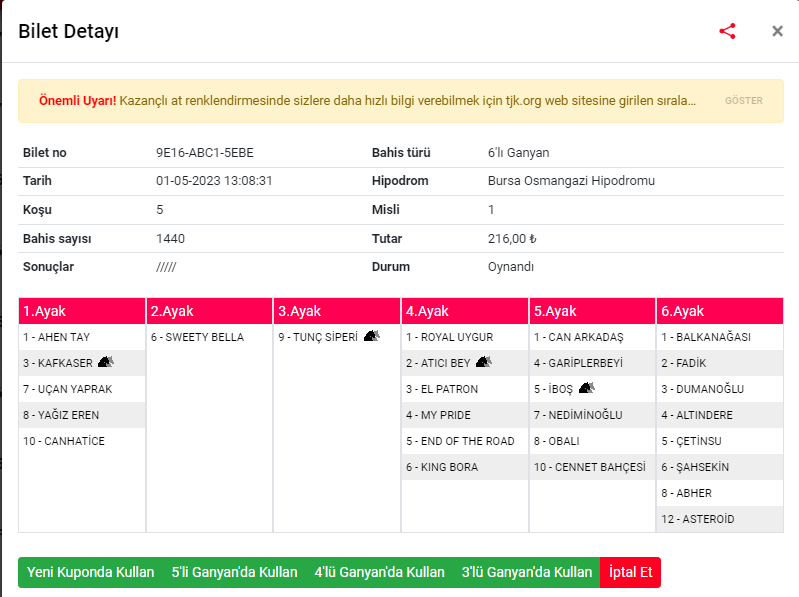Close the Bilet Detayı dialog

tap(777, 31)
